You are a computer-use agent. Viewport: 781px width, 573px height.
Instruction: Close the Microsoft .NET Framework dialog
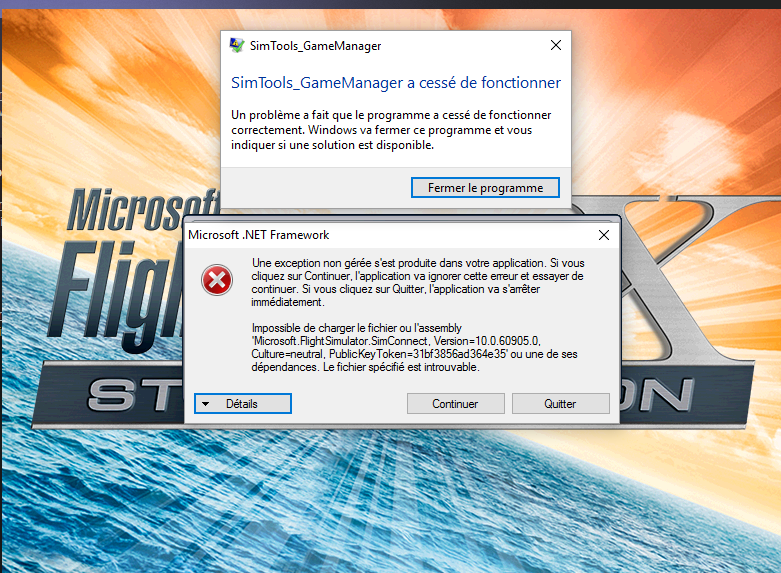click(604, 235)
